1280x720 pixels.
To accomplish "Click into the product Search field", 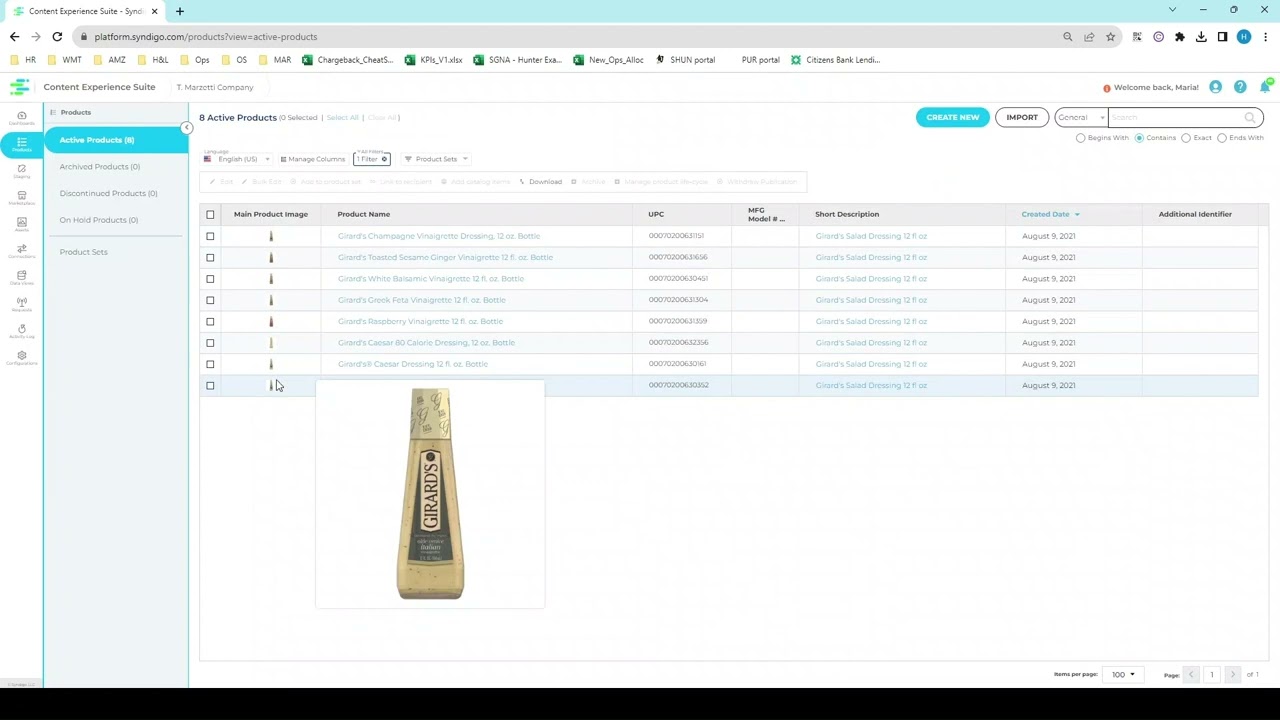I will tap(1176, 117).
